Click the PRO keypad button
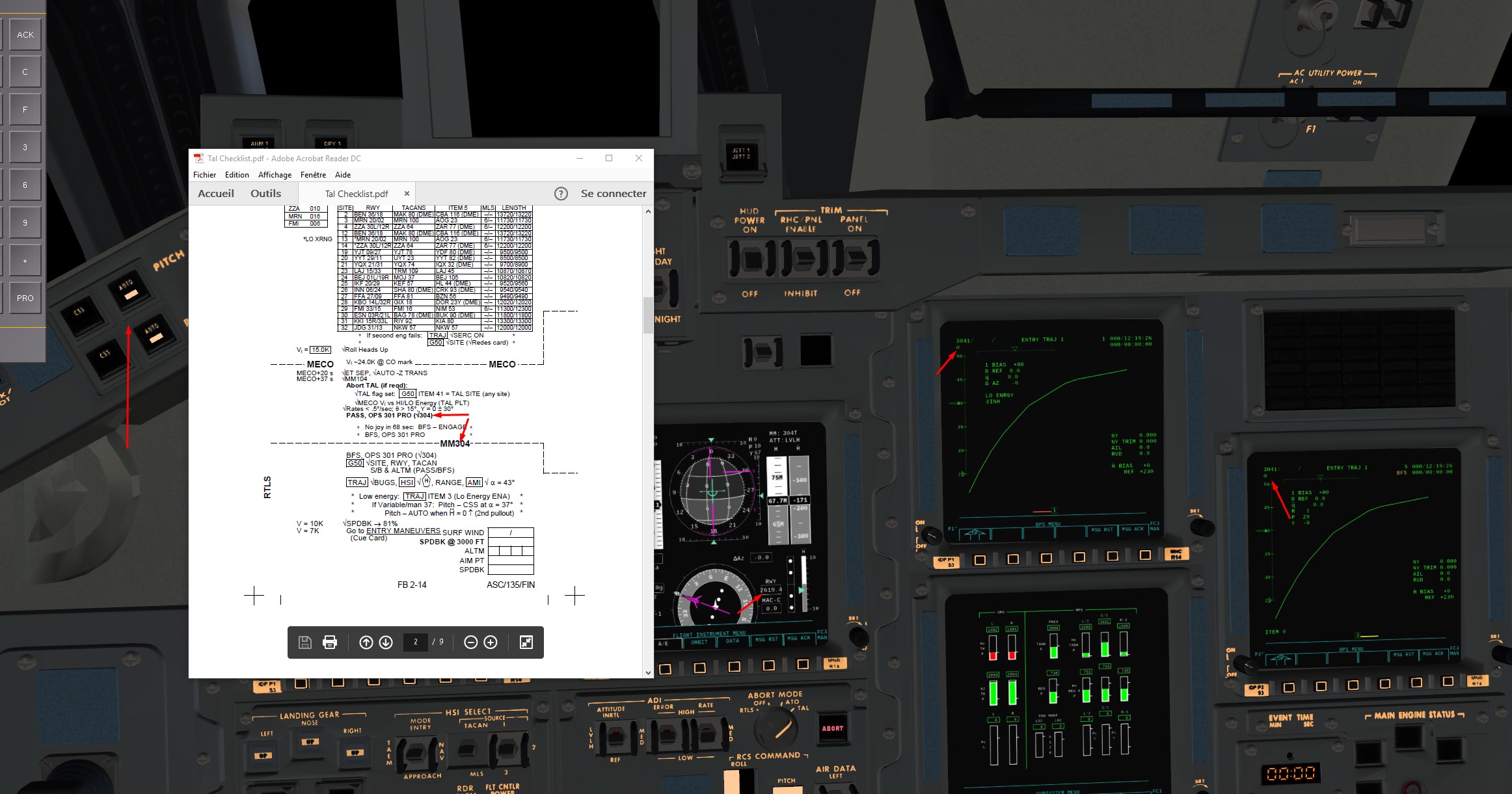Screen dimensions: 1512x794 [x=25, y=298]
